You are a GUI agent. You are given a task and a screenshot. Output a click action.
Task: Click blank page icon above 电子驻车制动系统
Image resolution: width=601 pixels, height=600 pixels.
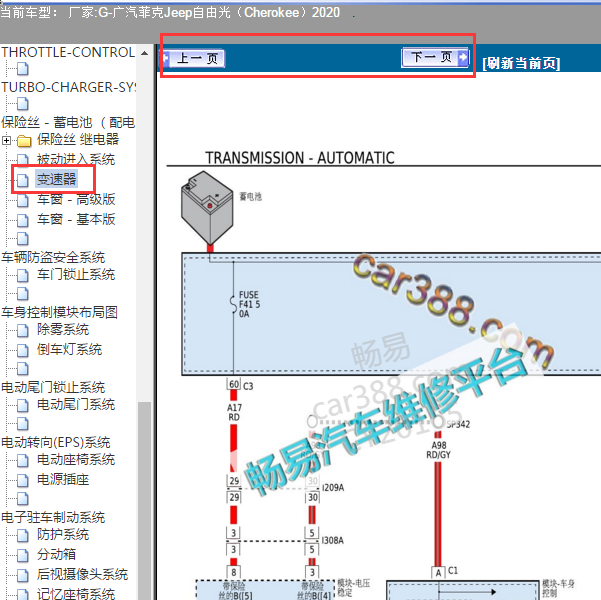23,498
